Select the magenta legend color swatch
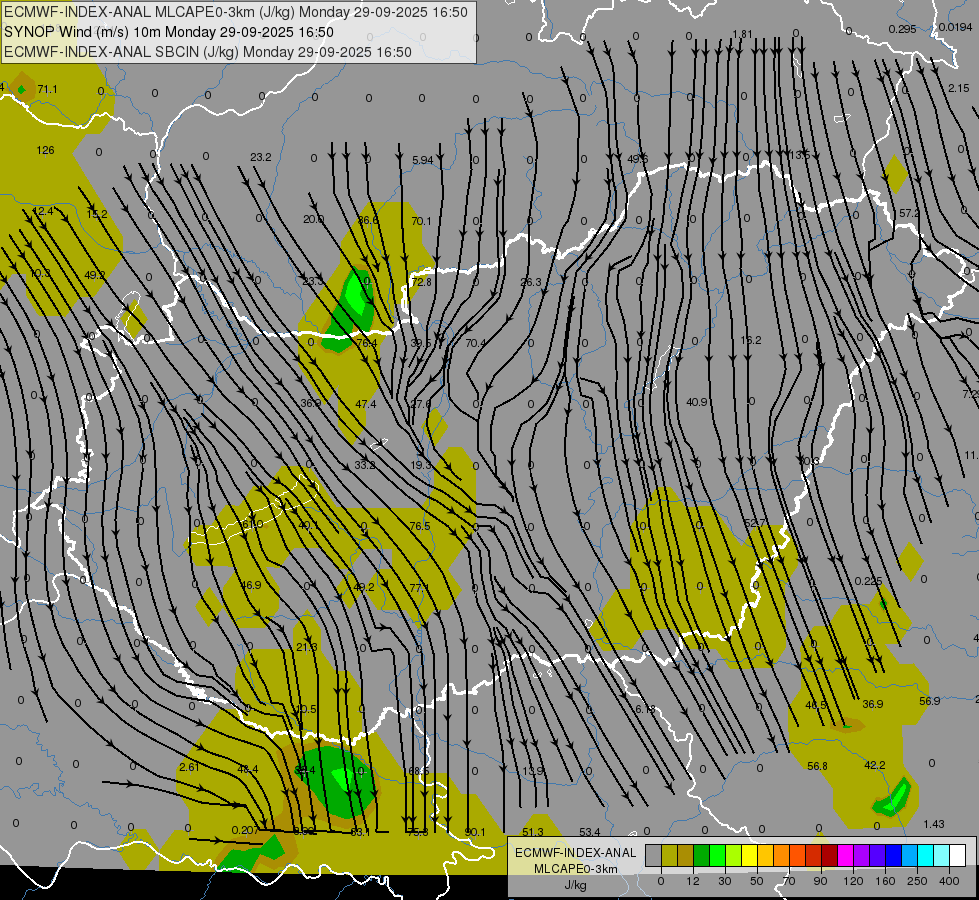 pos(846,855)
